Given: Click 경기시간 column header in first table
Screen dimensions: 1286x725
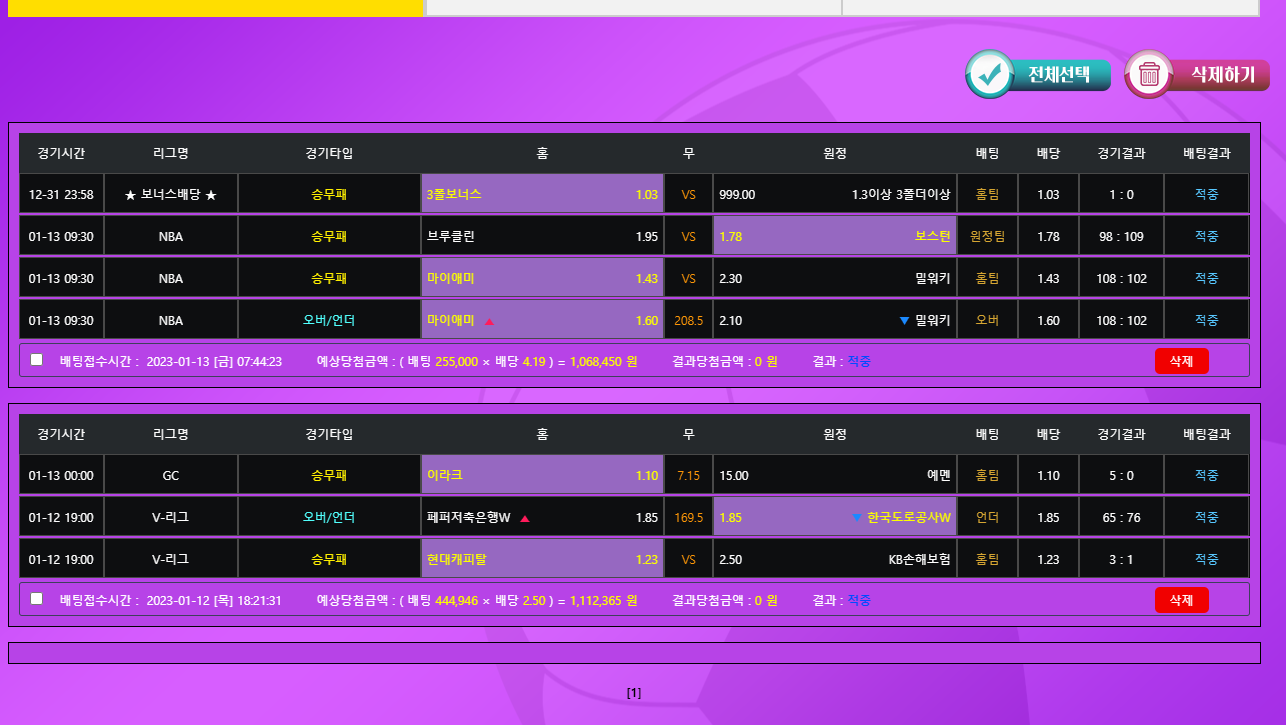Looking at the screenshot, I should coord(61,153).
